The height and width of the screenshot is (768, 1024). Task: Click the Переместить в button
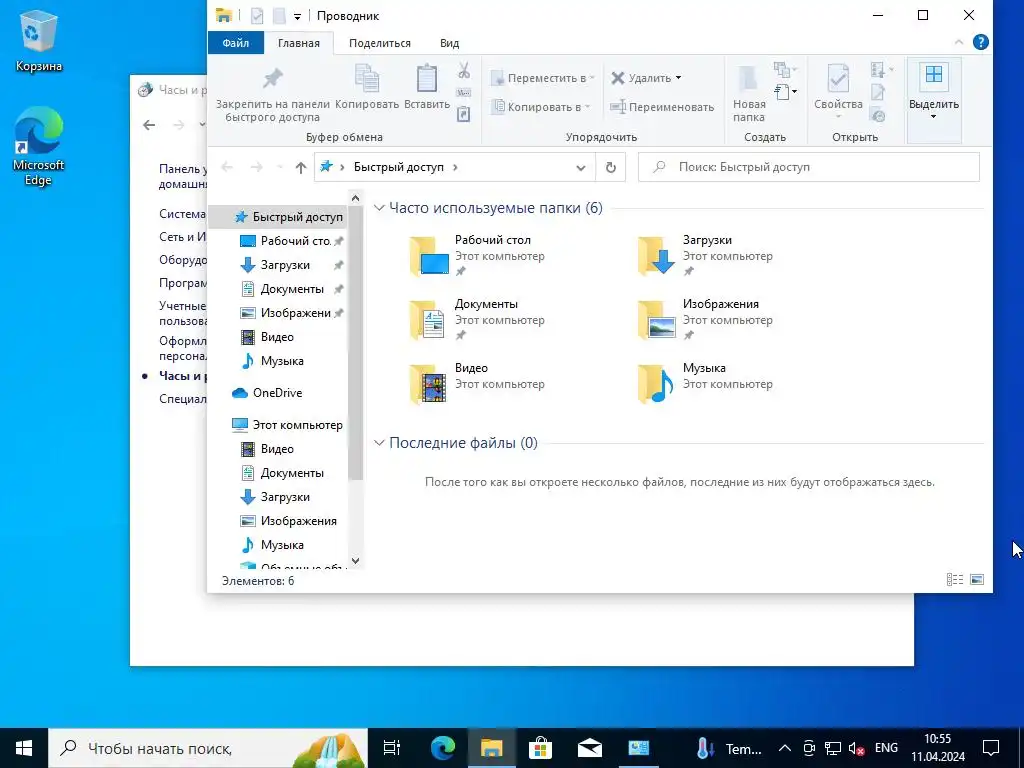click(543, 78)
